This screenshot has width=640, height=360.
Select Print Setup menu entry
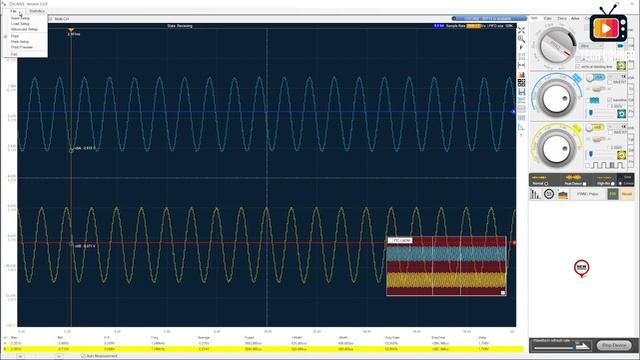[x=20, y=42]
